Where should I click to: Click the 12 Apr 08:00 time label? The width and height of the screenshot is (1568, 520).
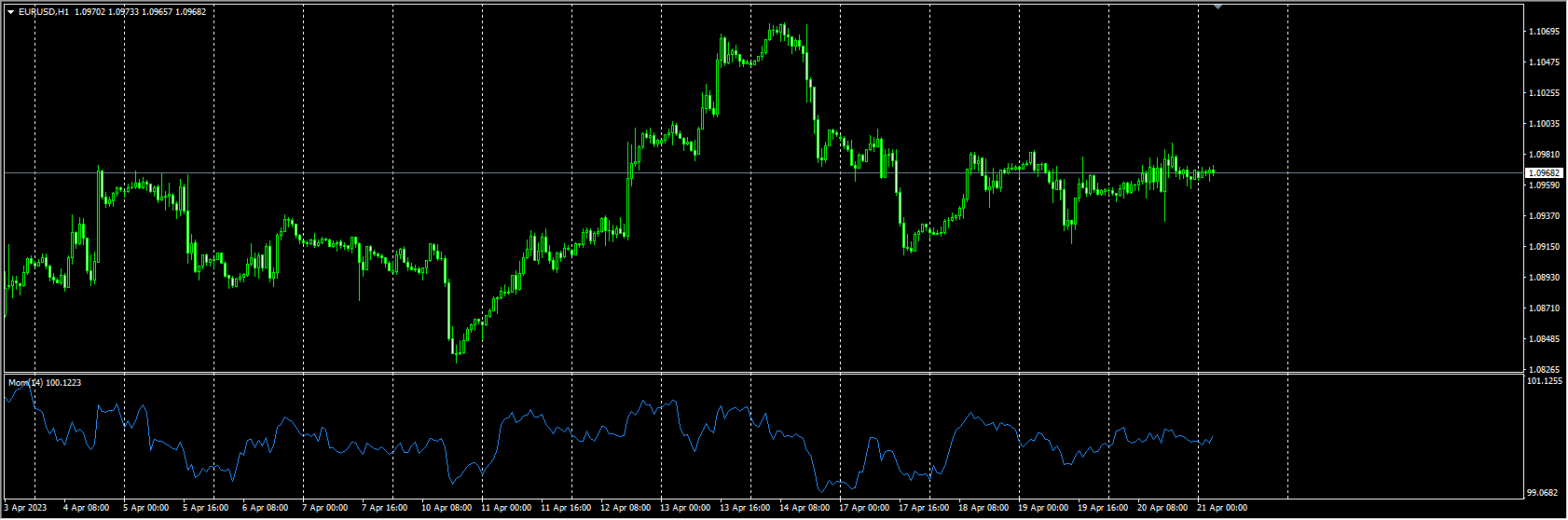point(625,508)
